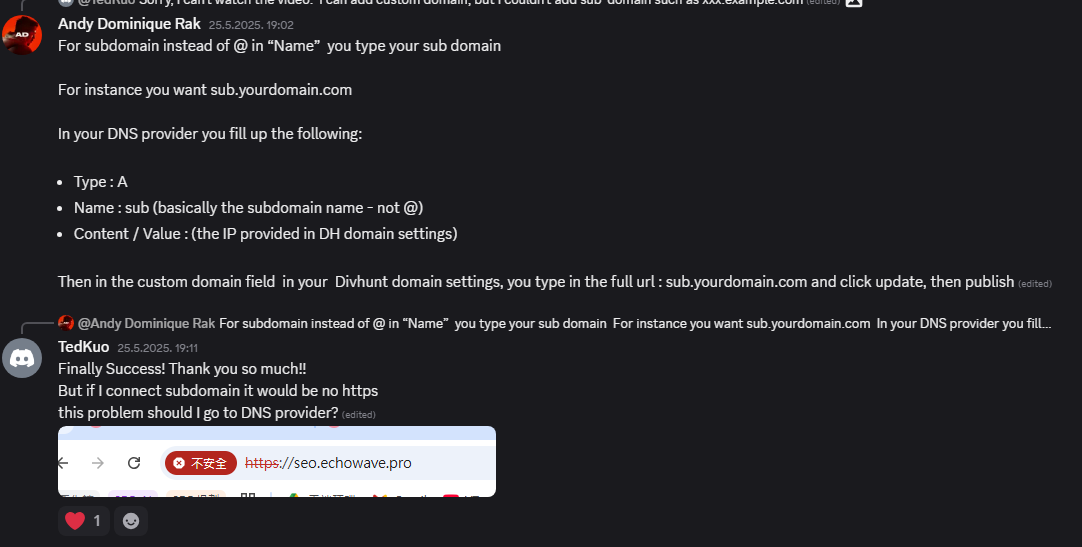Click the 19:02 message timestamp
This screenshot has height=547, width=1082.
251,25
